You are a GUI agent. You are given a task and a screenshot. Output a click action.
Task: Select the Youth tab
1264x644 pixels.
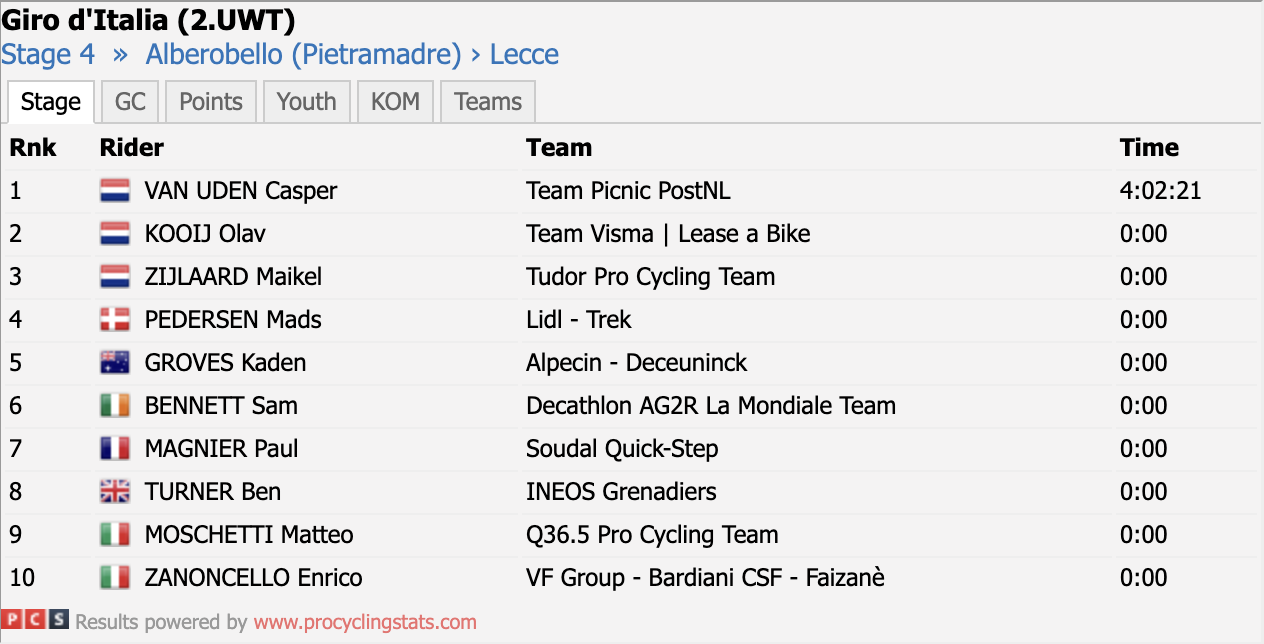307,102
